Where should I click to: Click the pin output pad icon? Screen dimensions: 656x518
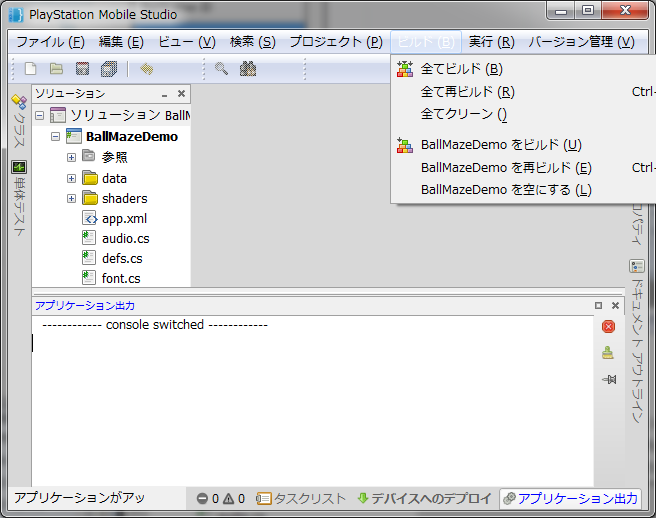(609, 380)
